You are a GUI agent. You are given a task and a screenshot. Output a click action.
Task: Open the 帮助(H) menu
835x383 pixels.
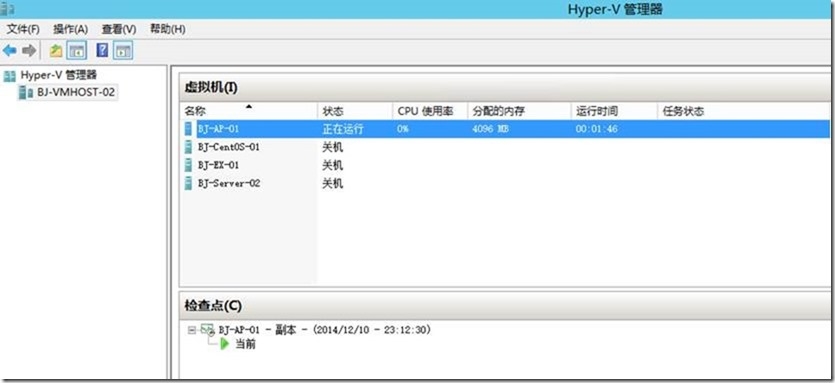[168, 29]
